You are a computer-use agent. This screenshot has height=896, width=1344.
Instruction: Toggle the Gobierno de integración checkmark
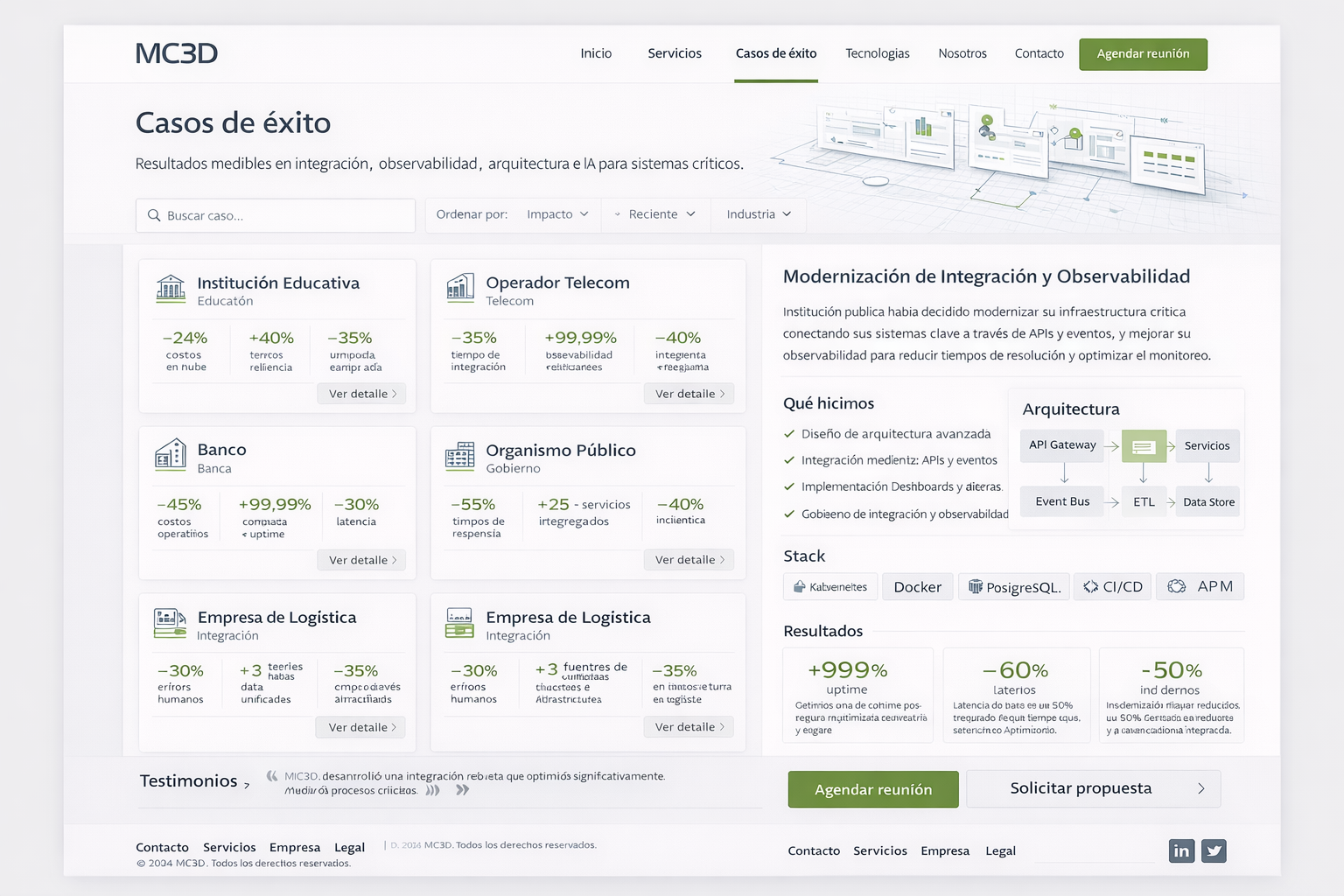[789, 514]
